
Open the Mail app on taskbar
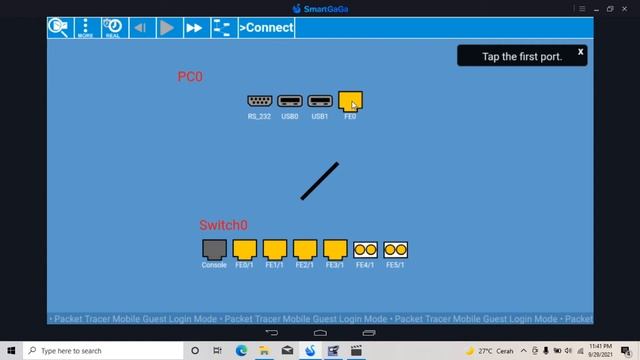pos(287,351)
